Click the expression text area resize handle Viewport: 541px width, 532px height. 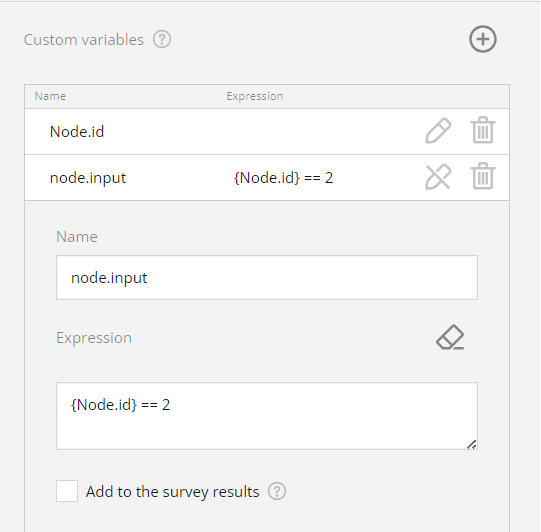(472, 444)
